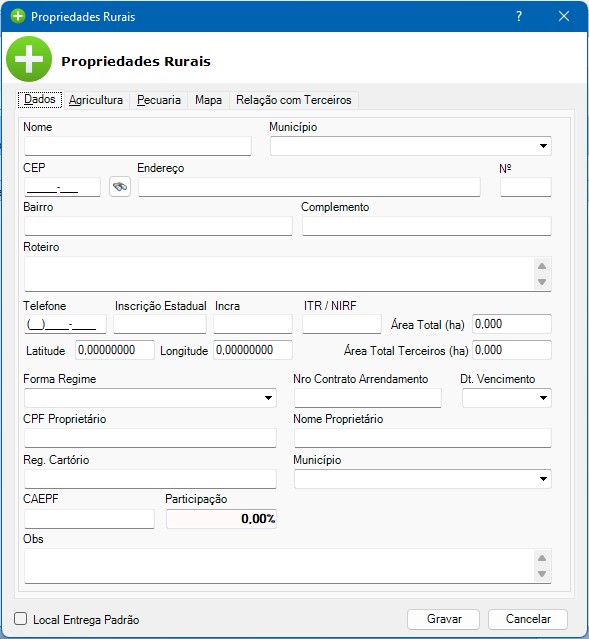The height and width of the screenshot is (639, 589).
Task: Click the Telefone input field
Action: tap(65, 324)
